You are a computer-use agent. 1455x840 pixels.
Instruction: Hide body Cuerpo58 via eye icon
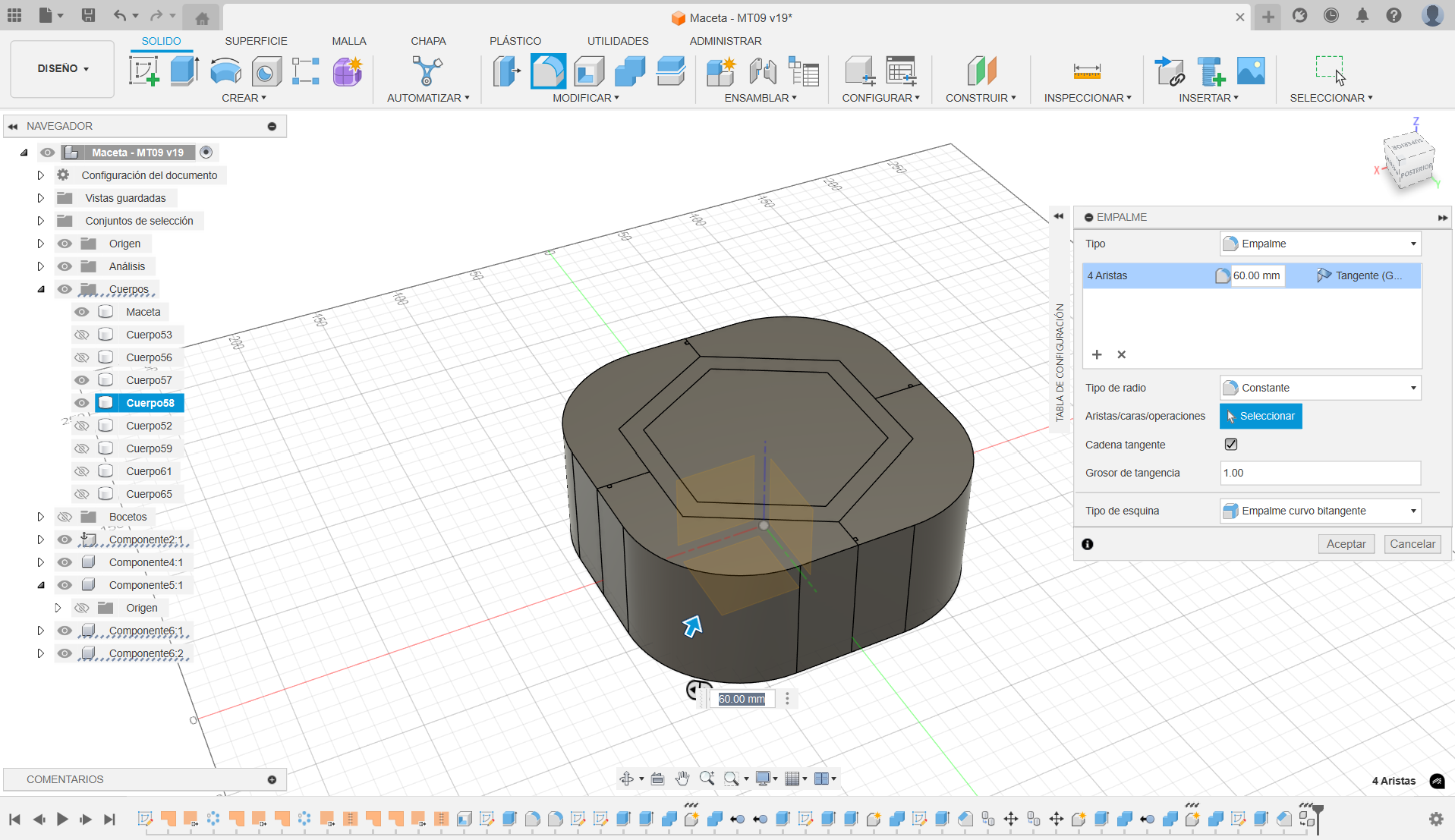point(81,403)
